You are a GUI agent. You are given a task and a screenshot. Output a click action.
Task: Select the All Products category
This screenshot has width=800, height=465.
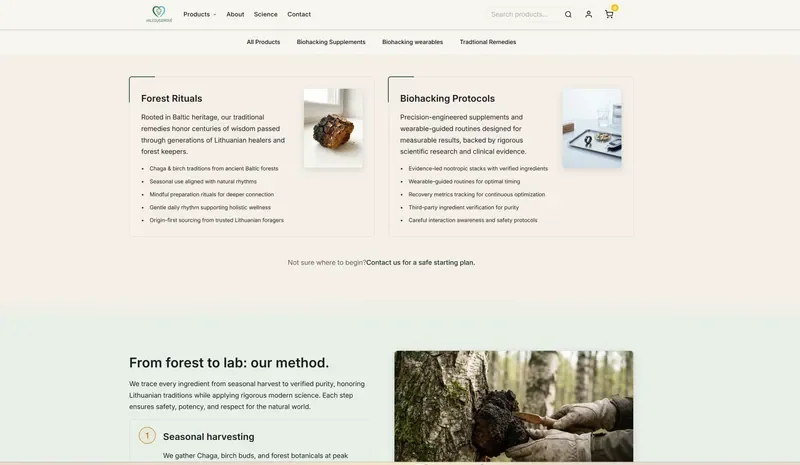(263, 42)
